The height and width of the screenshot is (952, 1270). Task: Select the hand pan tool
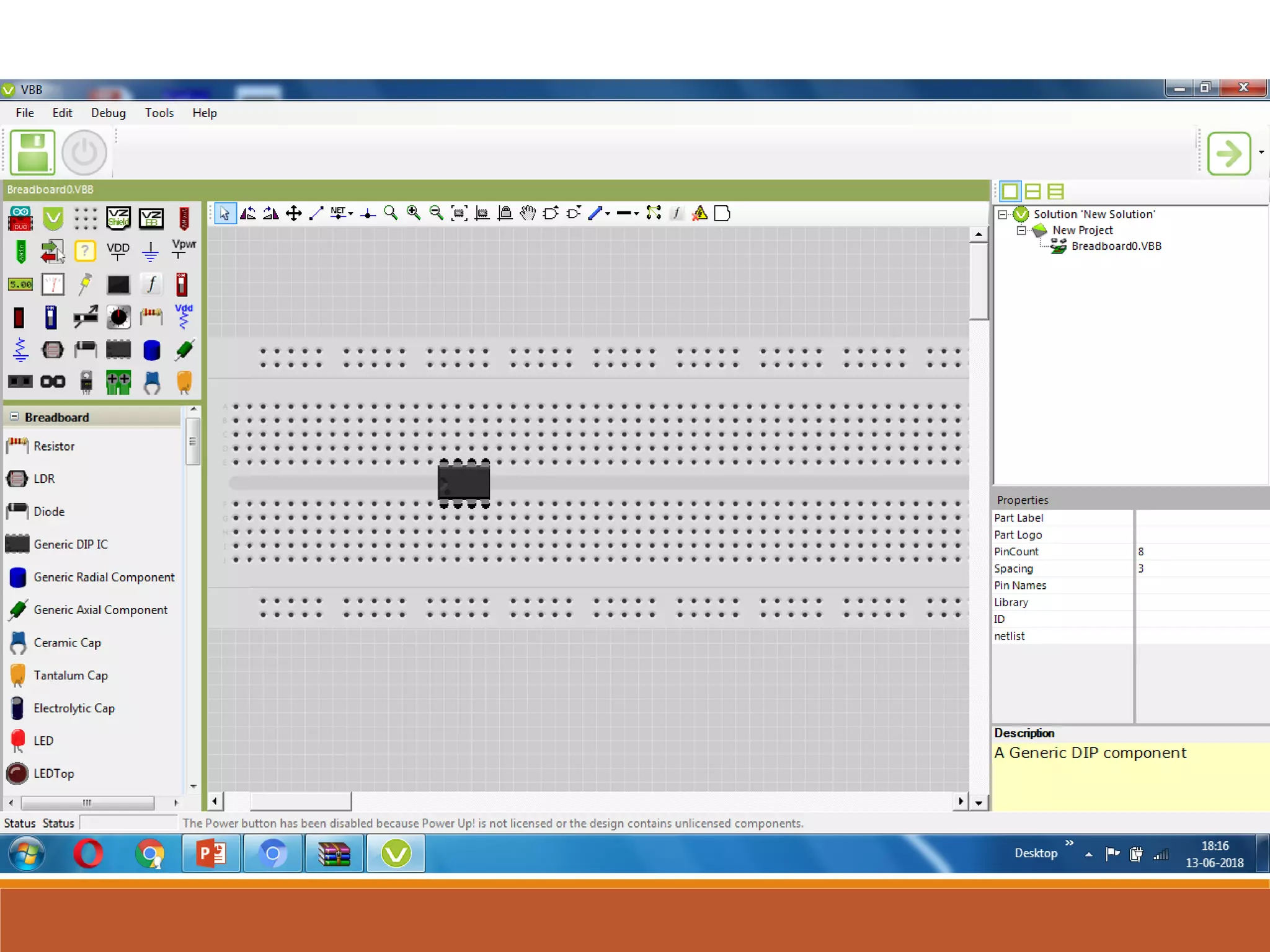coord(528,213)
